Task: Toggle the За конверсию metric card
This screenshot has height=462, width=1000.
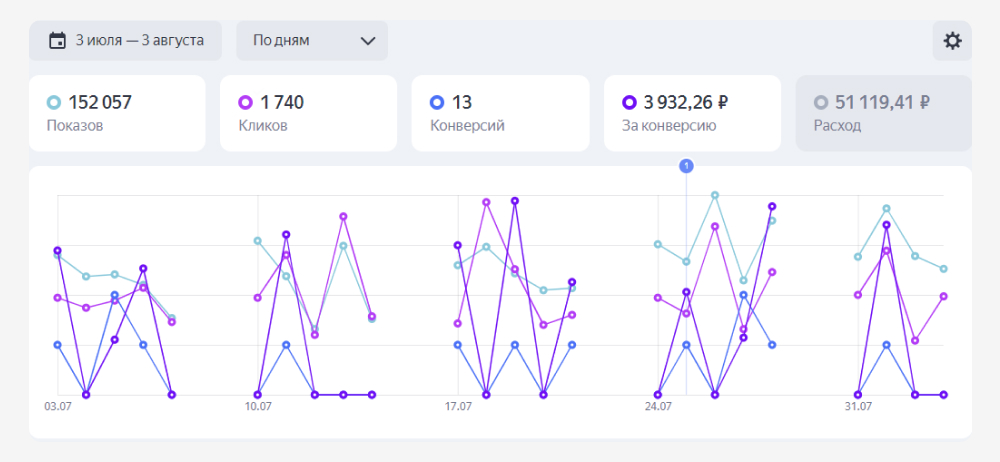Action: (x=692, y=113)
